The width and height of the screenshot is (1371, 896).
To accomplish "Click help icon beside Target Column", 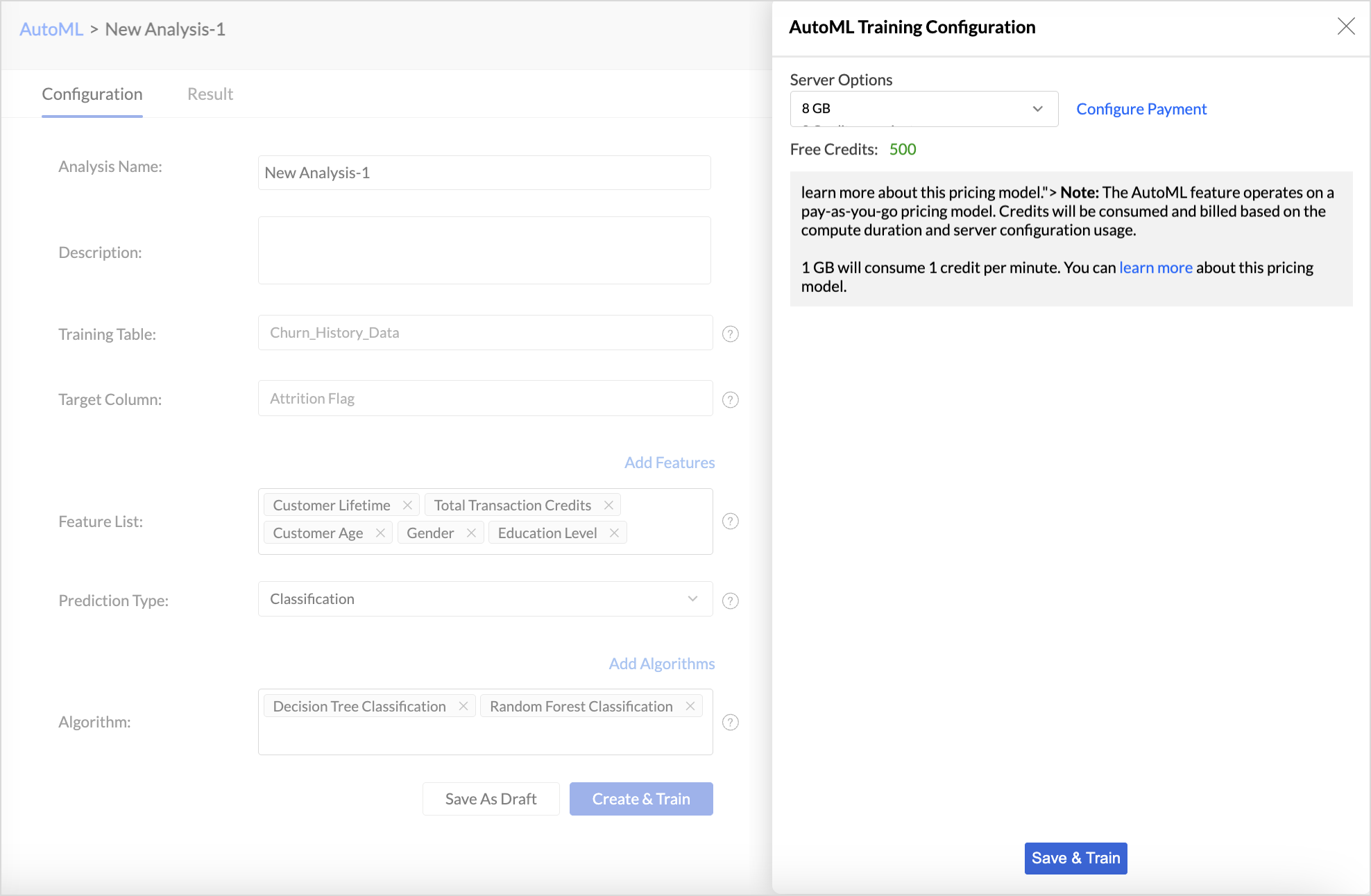I will click(x=730, y=399).
